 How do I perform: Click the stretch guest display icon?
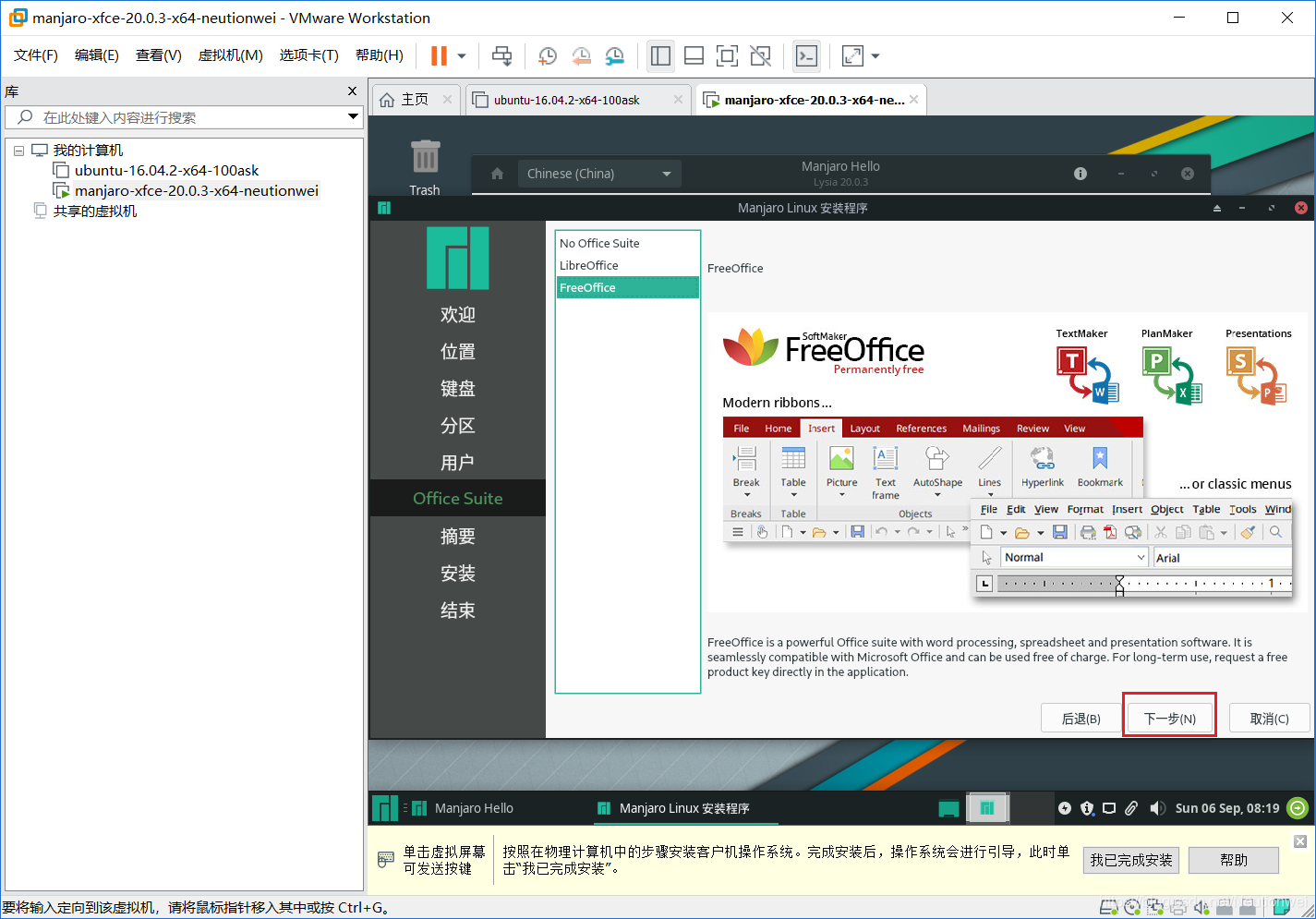852,56
